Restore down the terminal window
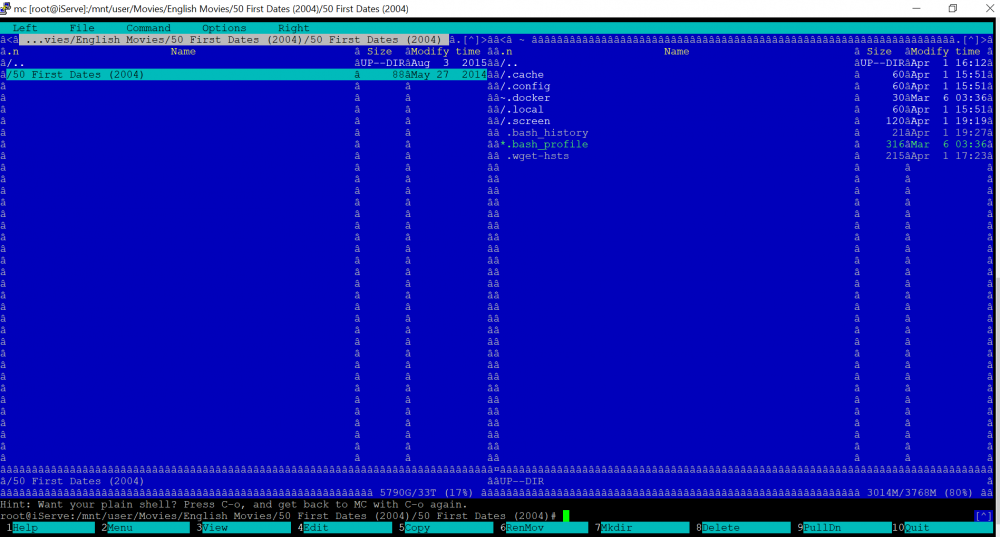This screenshot has width=1000, height=537. coord(953,8)
